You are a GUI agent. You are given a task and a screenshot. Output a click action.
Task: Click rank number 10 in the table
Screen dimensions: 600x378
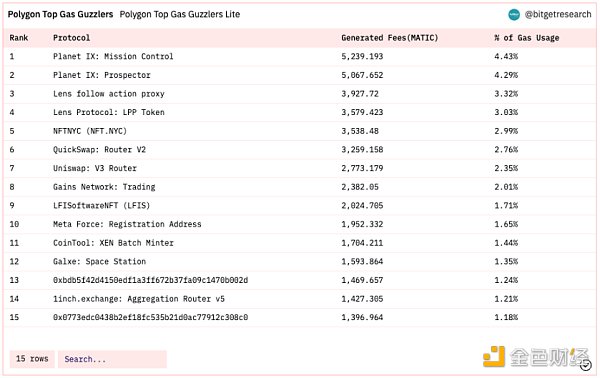tap(14, 224)
